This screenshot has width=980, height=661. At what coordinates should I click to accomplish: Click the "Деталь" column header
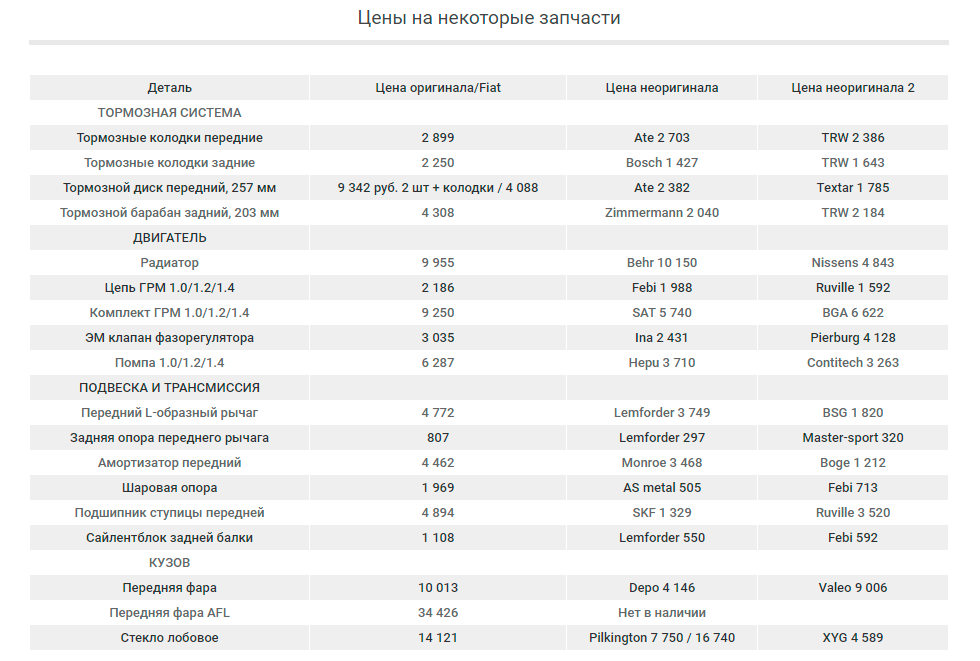(169, 88)
